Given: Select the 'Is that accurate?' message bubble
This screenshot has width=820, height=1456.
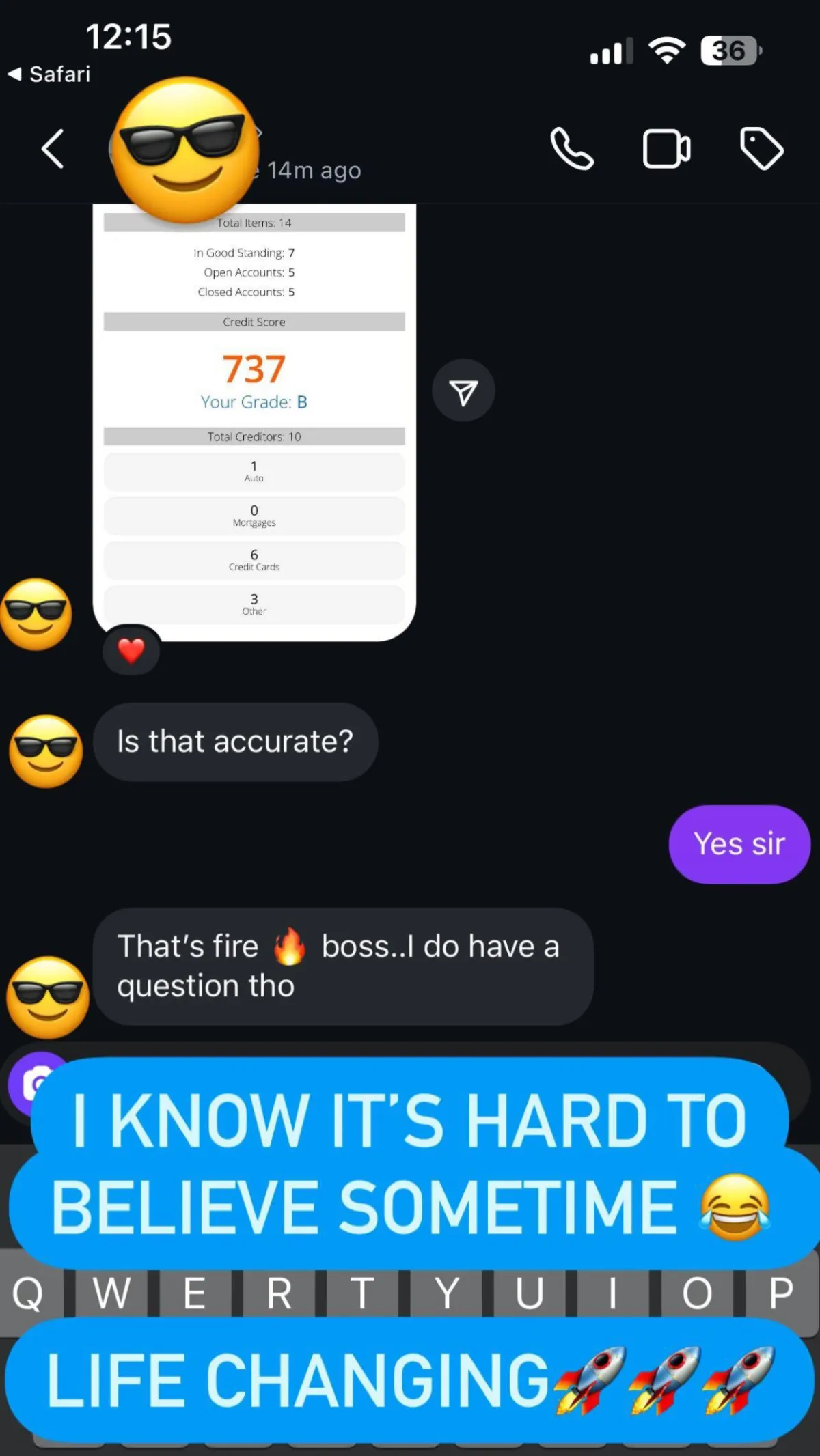Looking at the screenshot, I should (235, 742).
